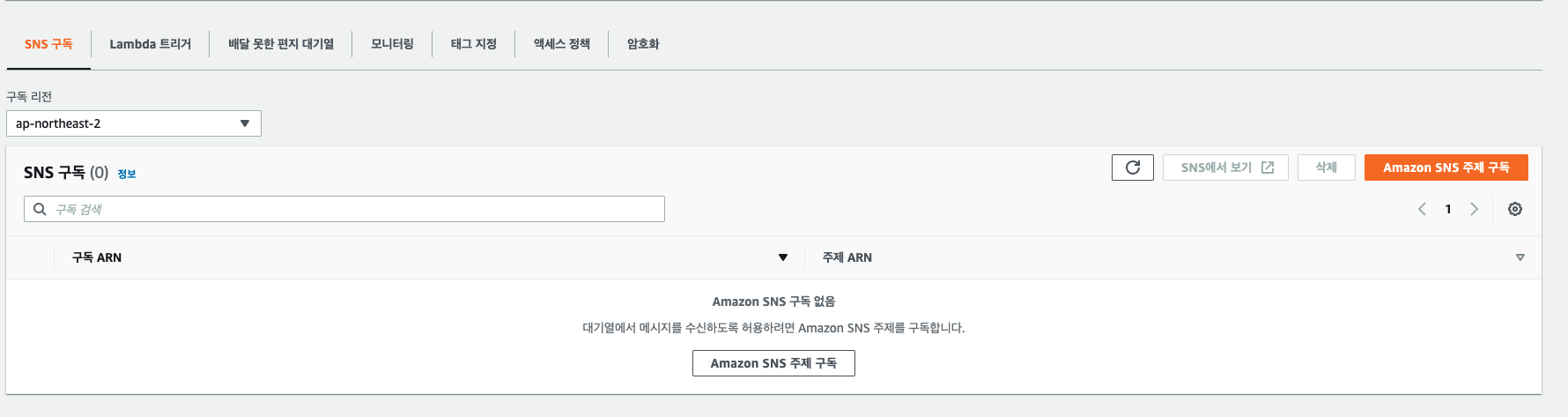This screenshot has width=1568, height=417.
Task: Go to the next page arrow
Action: pos(1474,209)
